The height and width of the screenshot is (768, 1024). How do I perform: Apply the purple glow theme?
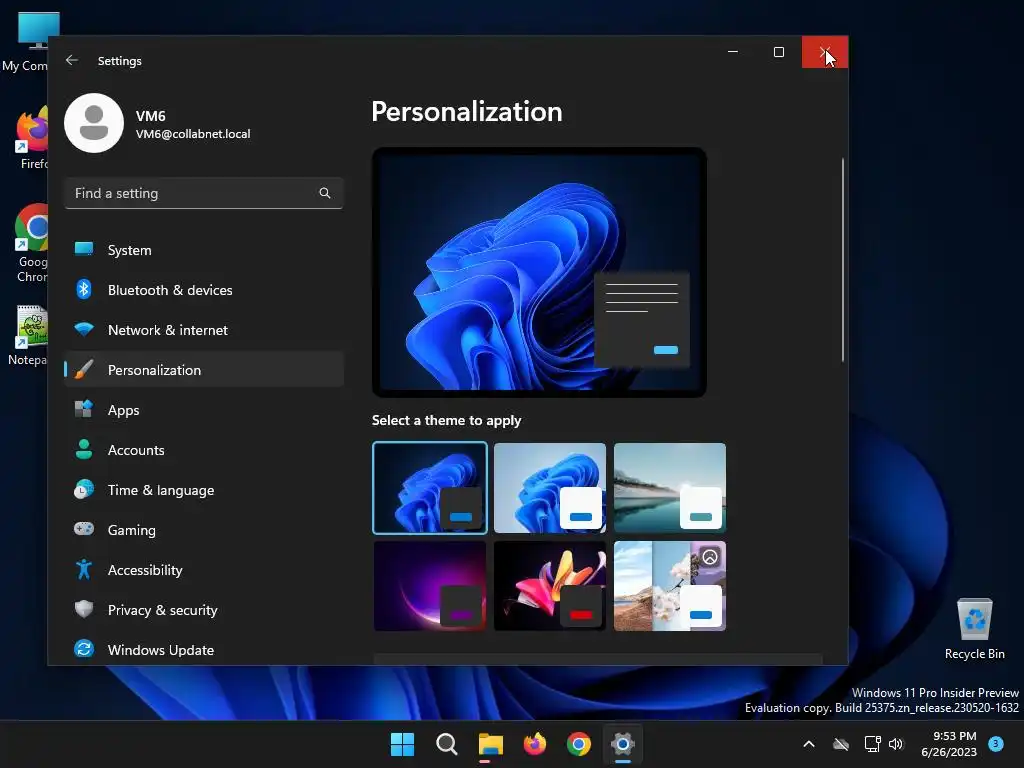(430, 586)
